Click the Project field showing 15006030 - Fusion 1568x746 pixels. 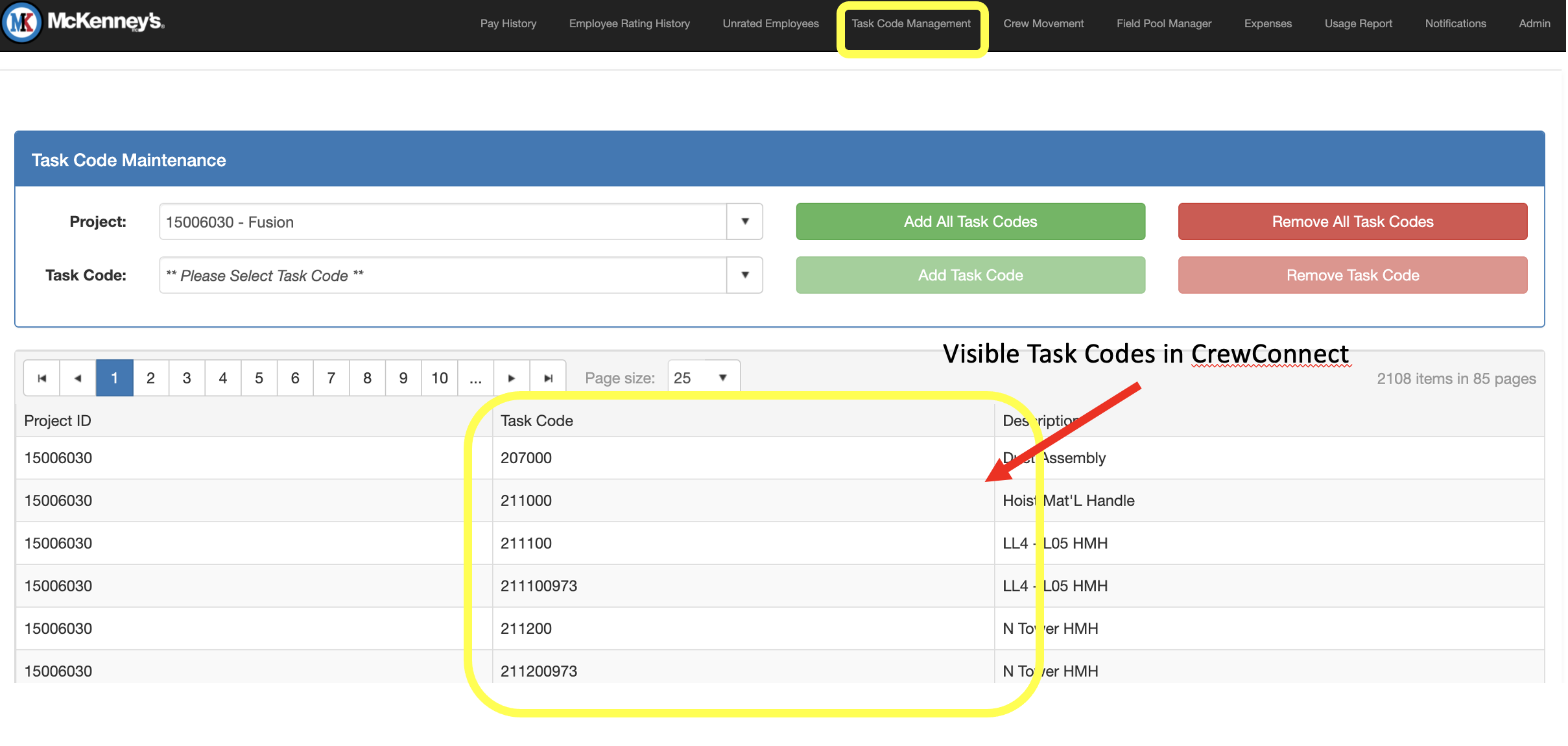point(442,222)
